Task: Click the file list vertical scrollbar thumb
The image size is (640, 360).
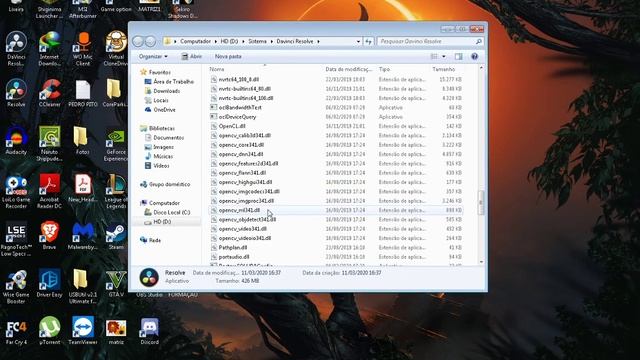Action: 481,203
